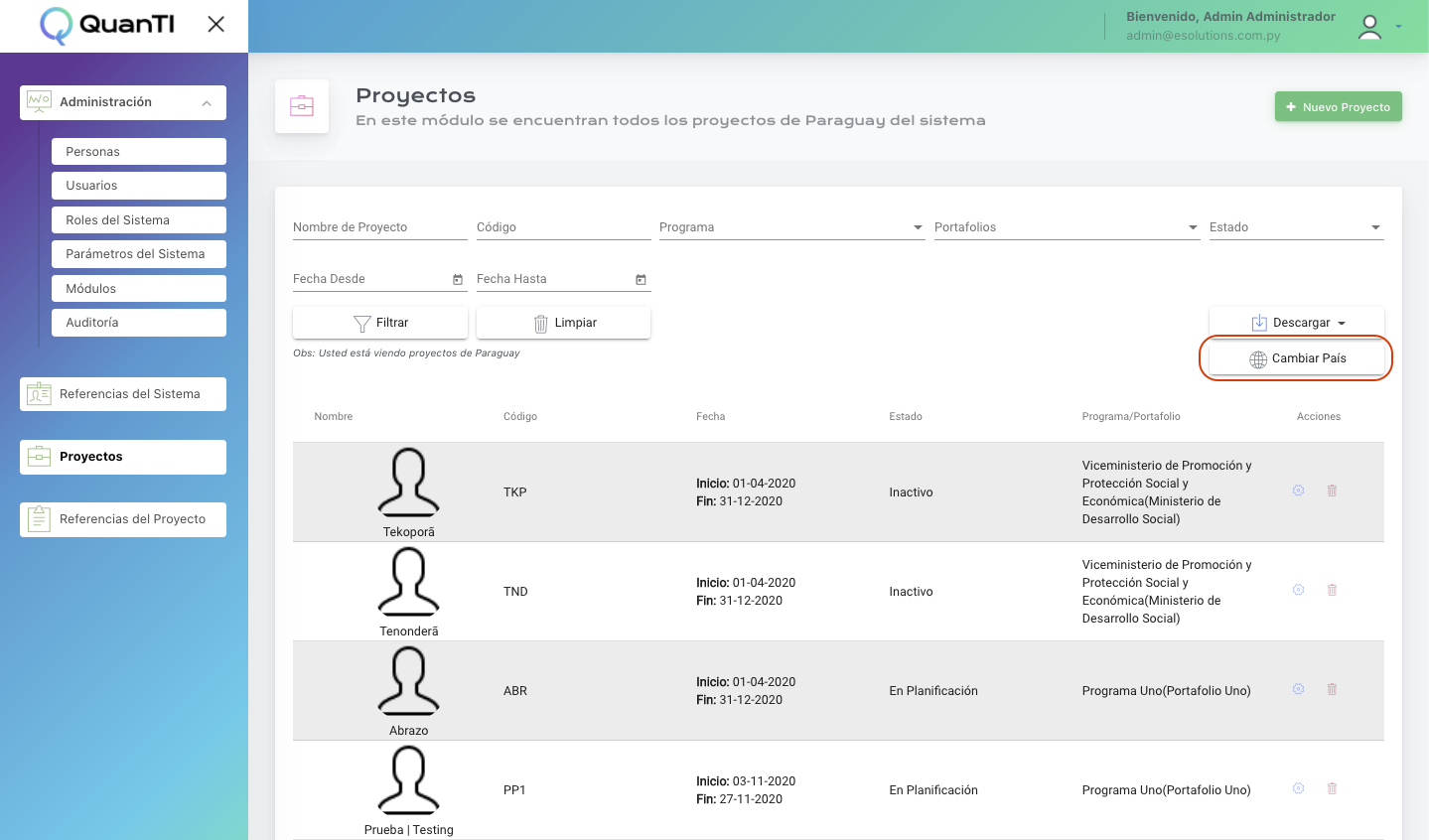
Task: Delete the TND project with trash icon
Action: 1333,590
